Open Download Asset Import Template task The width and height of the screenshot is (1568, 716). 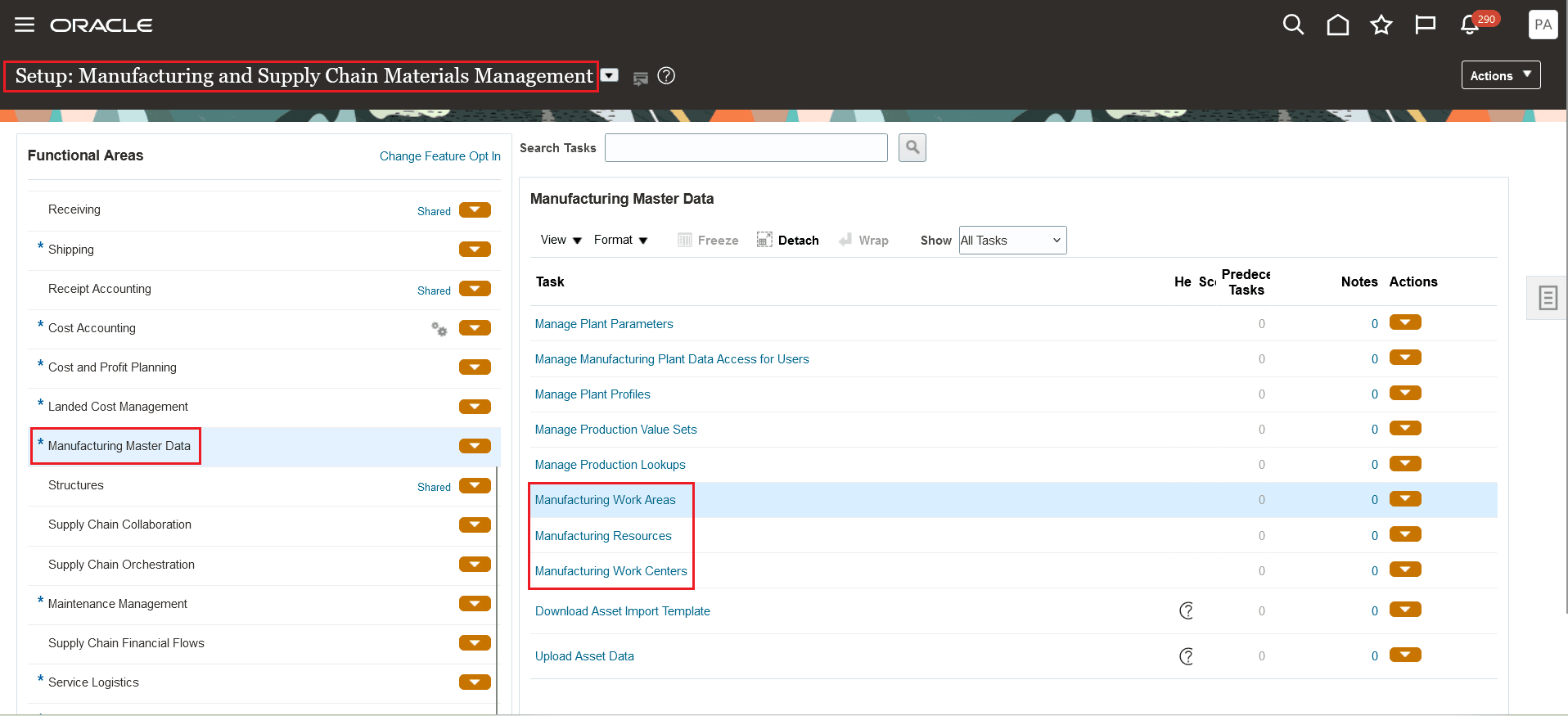pos(623,611)
